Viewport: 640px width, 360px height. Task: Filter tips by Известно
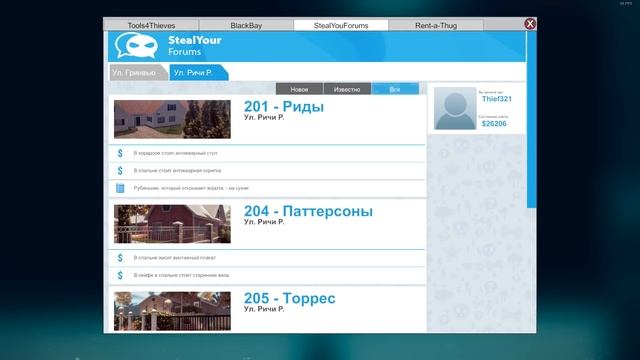(347, 89)
